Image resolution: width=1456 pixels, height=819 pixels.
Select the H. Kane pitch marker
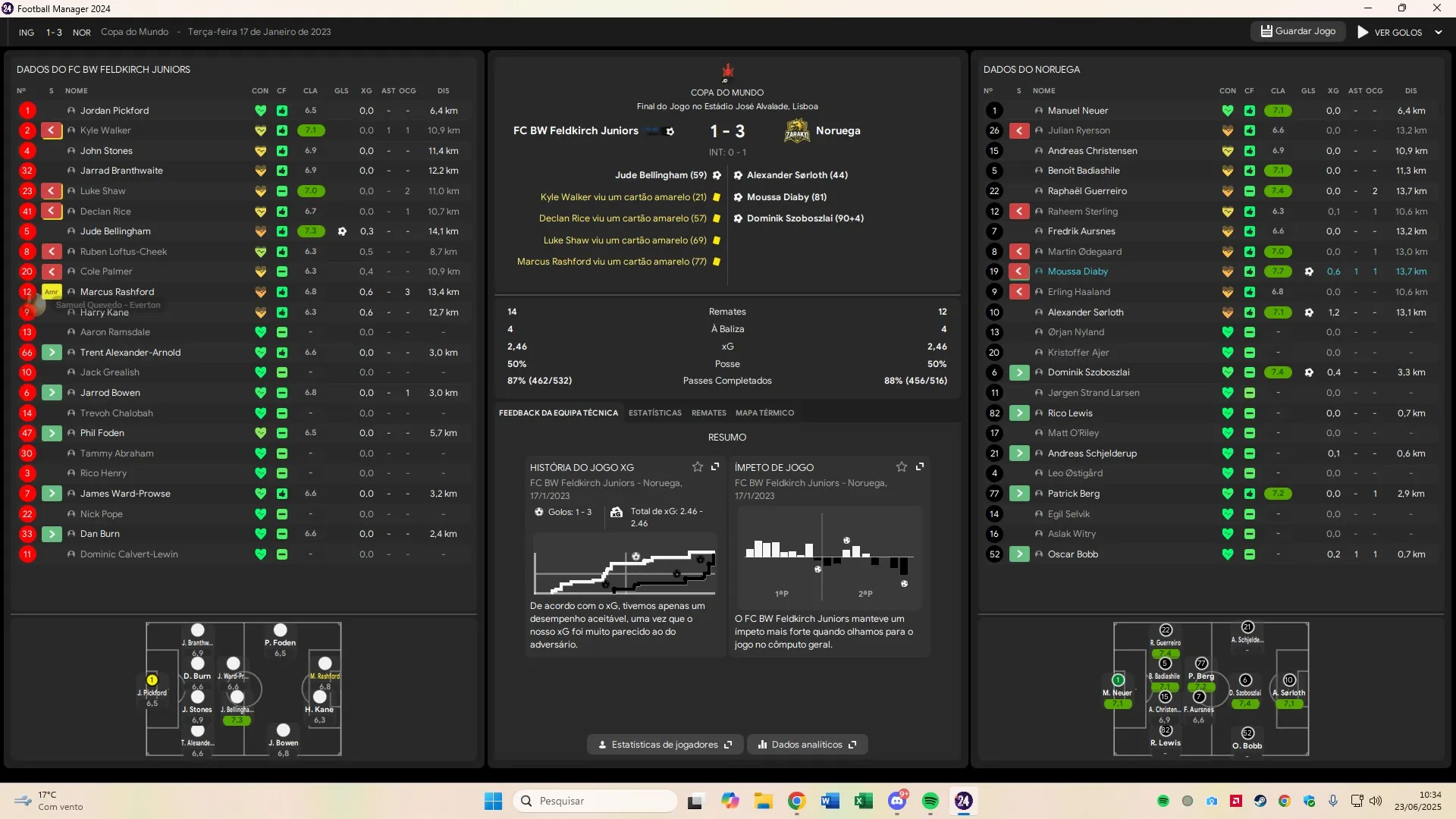pos(319,697)
